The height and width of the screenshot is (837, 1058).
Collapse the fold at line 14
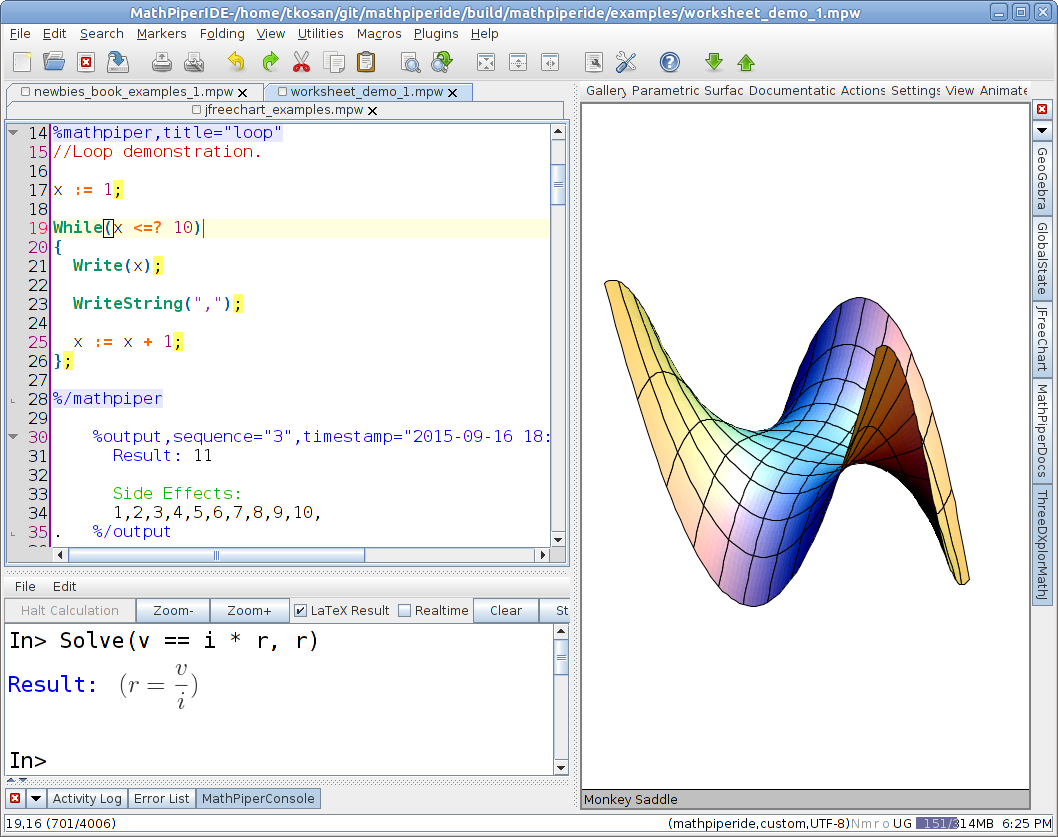[x=13, y=131]
